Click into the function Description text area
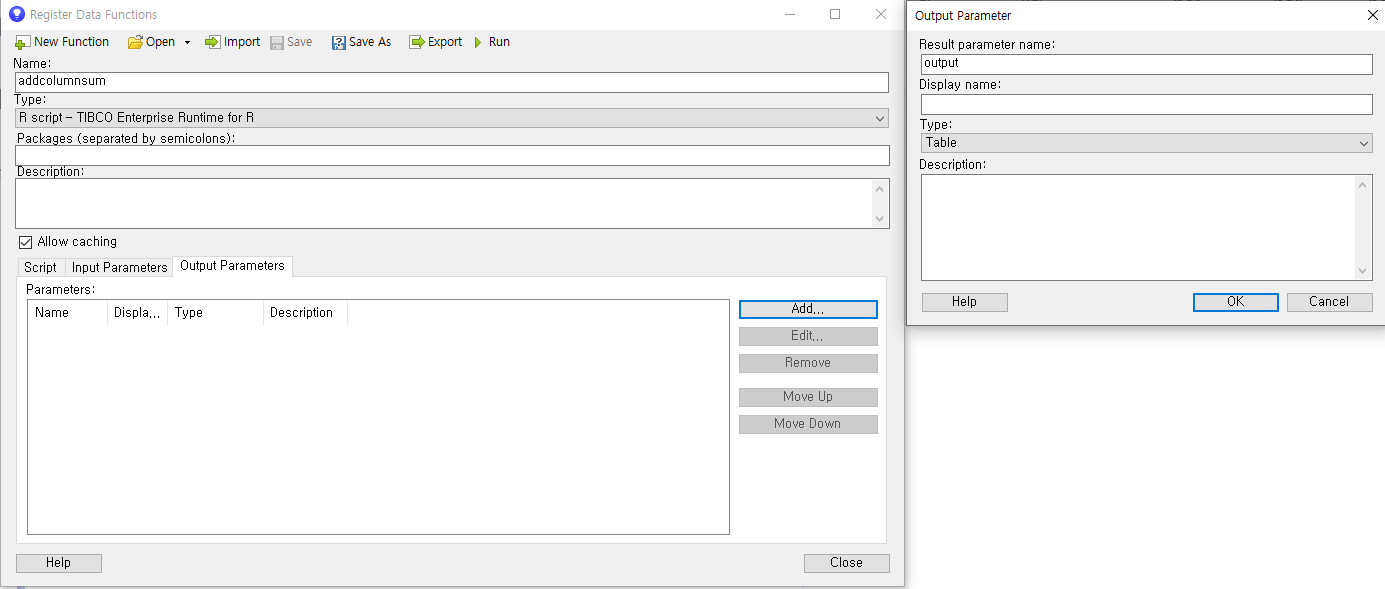The image size is (1385, 589). point(444,203)
